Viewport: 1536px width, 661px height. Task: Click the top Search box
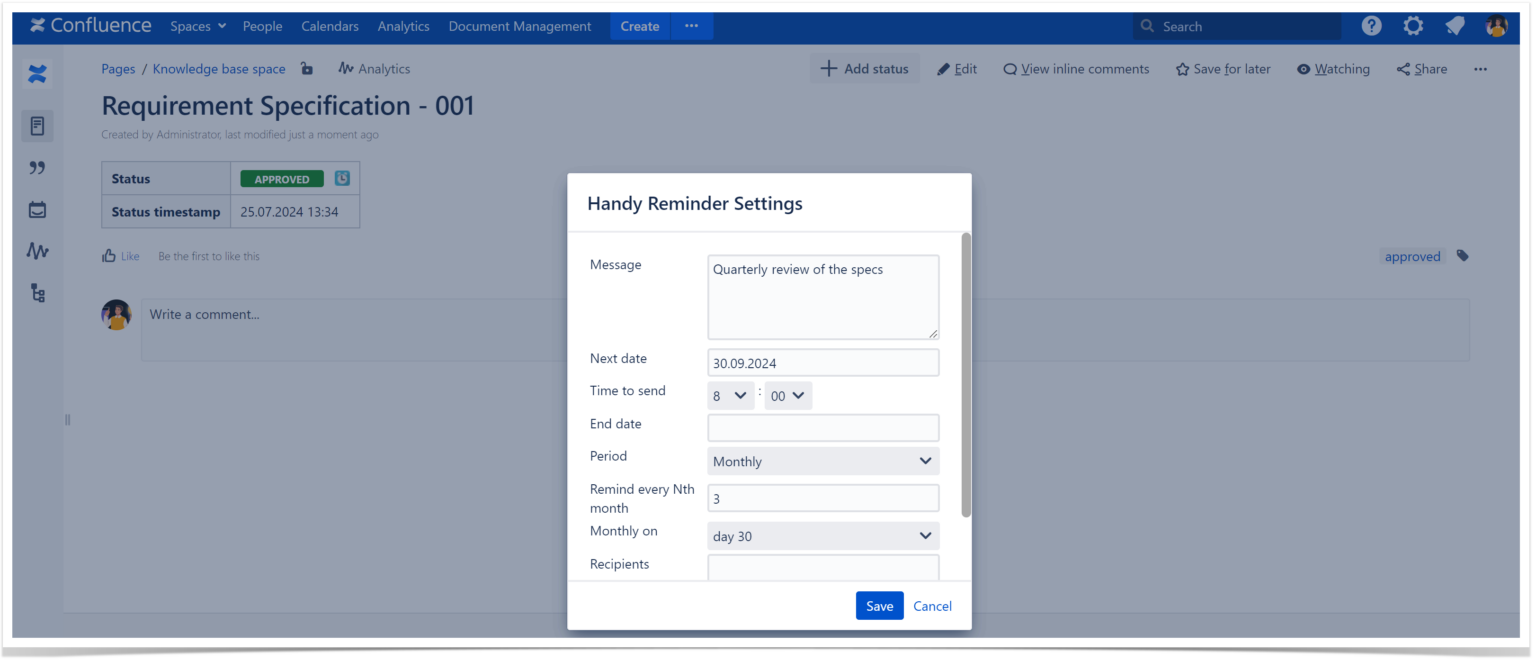[1236, 26]
